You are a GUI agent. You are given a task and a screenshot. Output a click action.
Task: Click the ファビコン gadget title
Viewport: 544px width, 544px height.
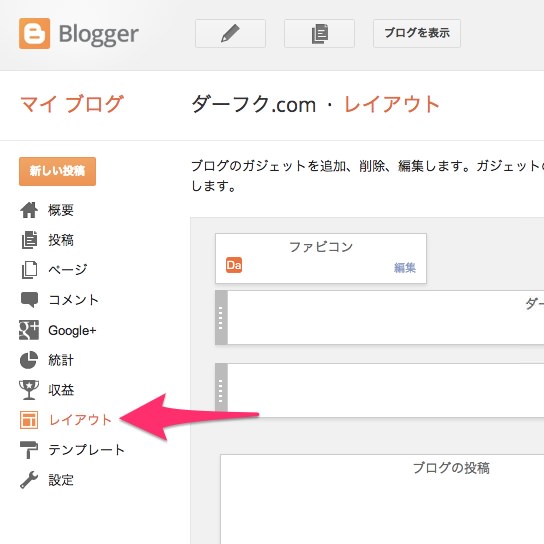[x=321, y=247]
